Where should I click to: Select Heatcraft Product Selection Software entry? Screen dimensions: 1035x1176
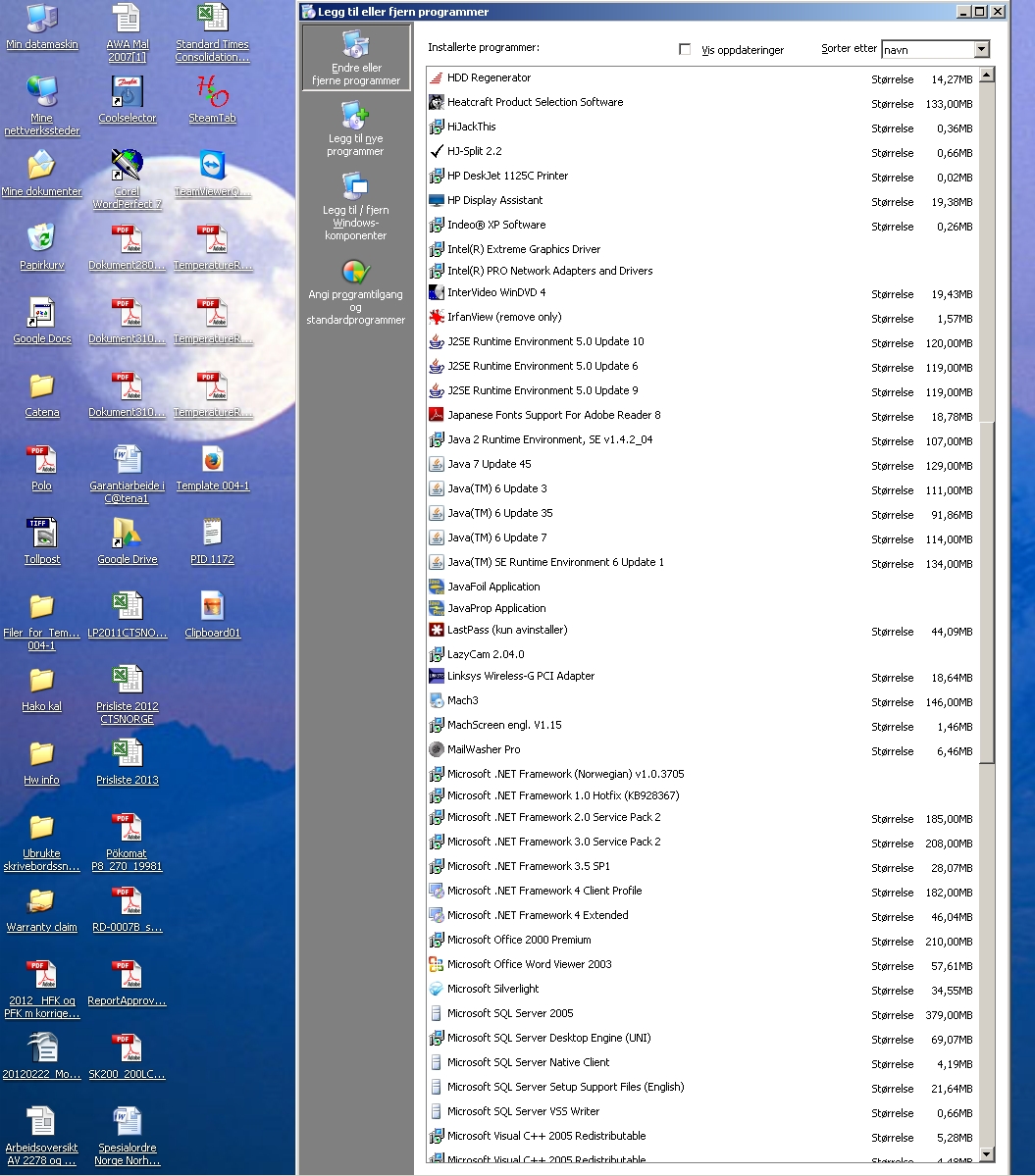pos(702,103)
